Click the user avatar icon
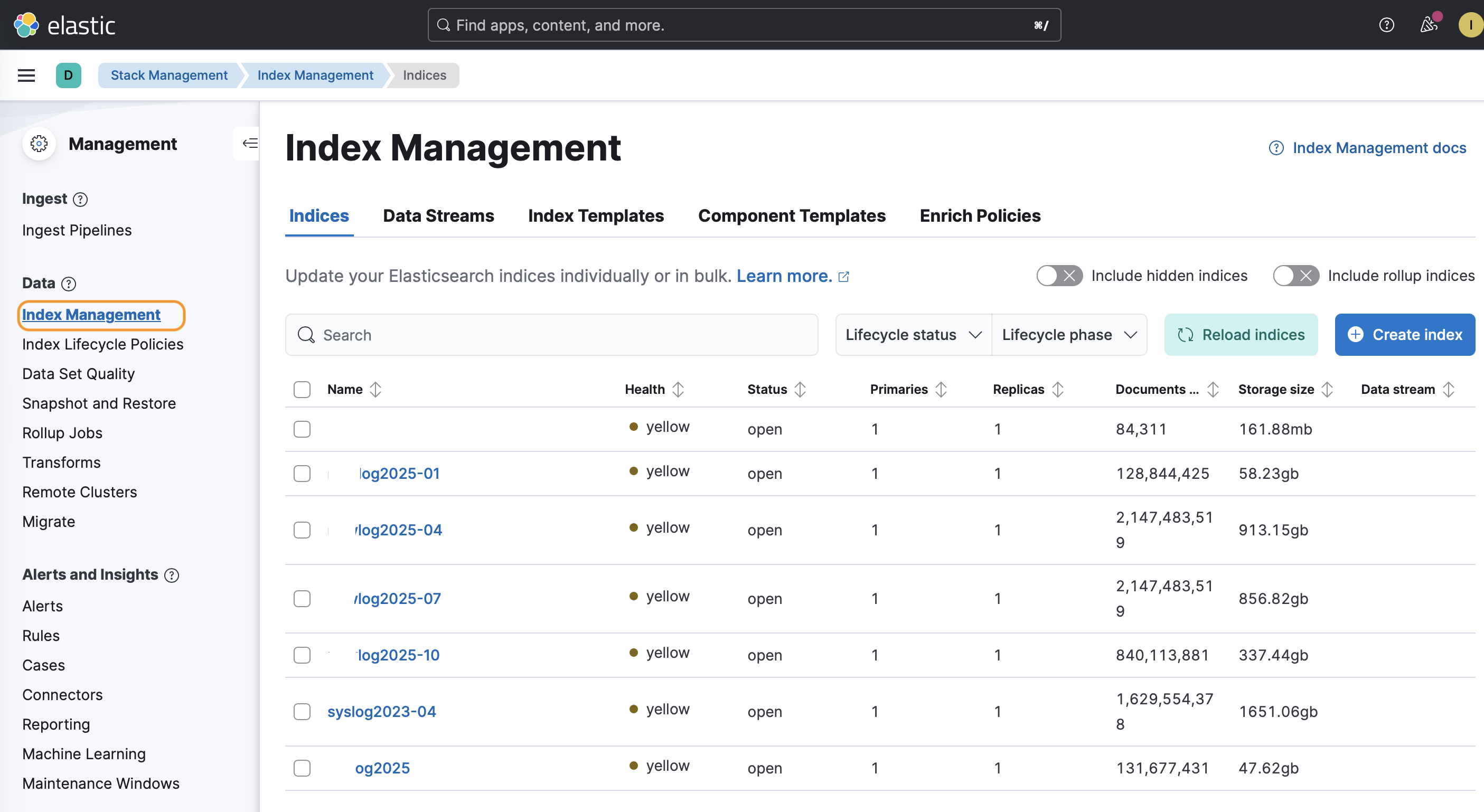 pyautogui.click(x=1470, y=25)
